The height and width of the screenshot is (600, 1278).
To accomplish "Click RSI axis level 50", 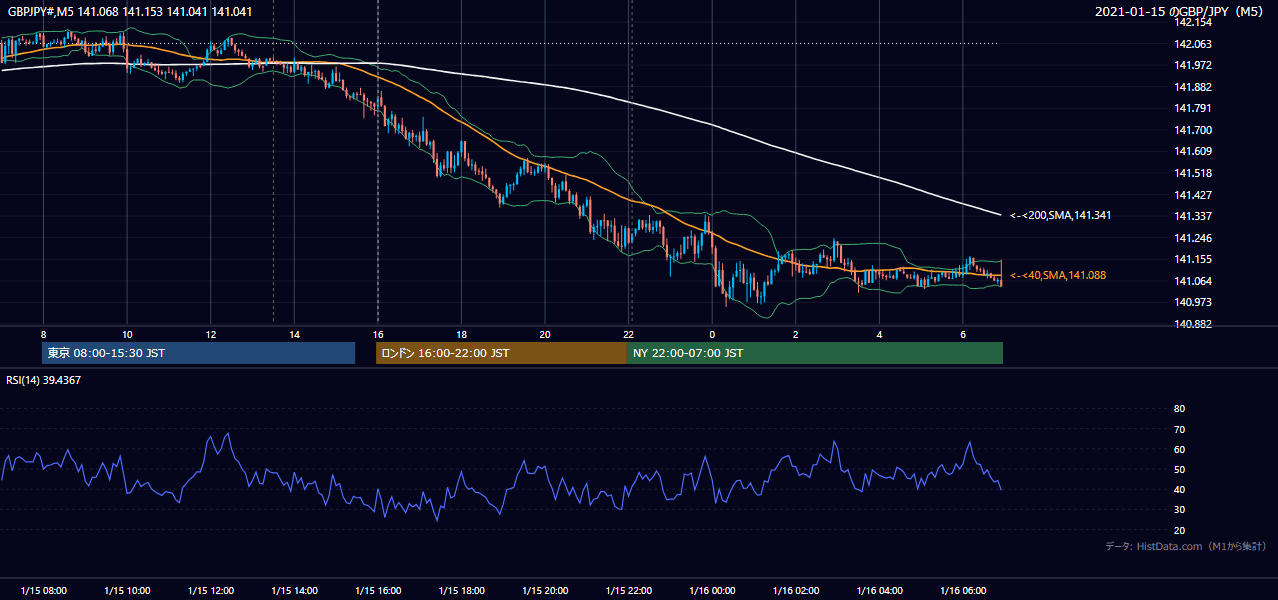I will point(1179,469).
